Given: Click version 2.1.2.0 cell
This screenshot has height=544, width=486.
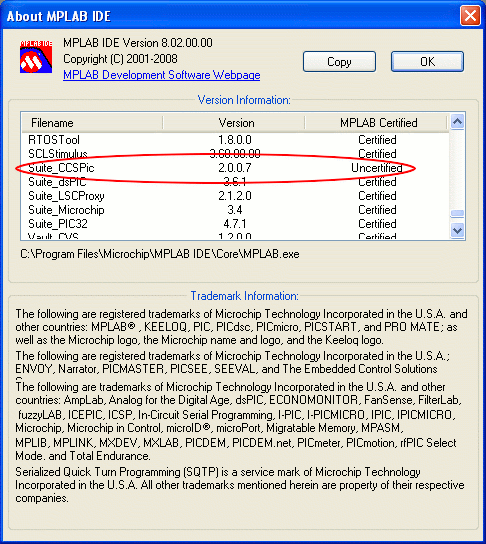Looking at the screenshot, I should click(235, 196).
